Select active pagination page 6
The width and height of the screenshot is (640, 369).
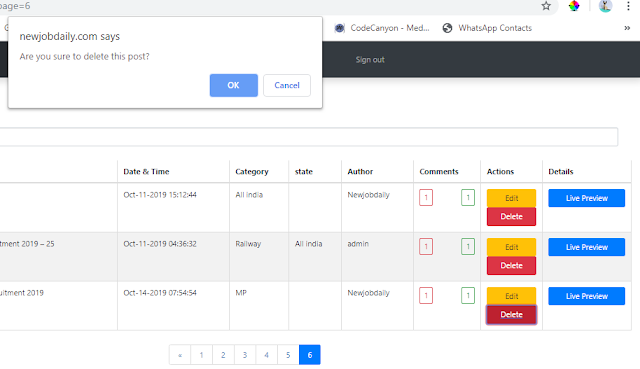click(x=309, y=355)
